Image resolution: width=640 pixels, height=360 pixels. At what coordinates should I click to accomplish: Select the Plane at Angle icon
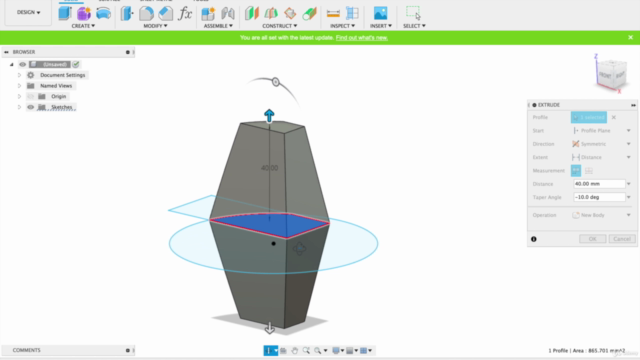pos(271,13)
